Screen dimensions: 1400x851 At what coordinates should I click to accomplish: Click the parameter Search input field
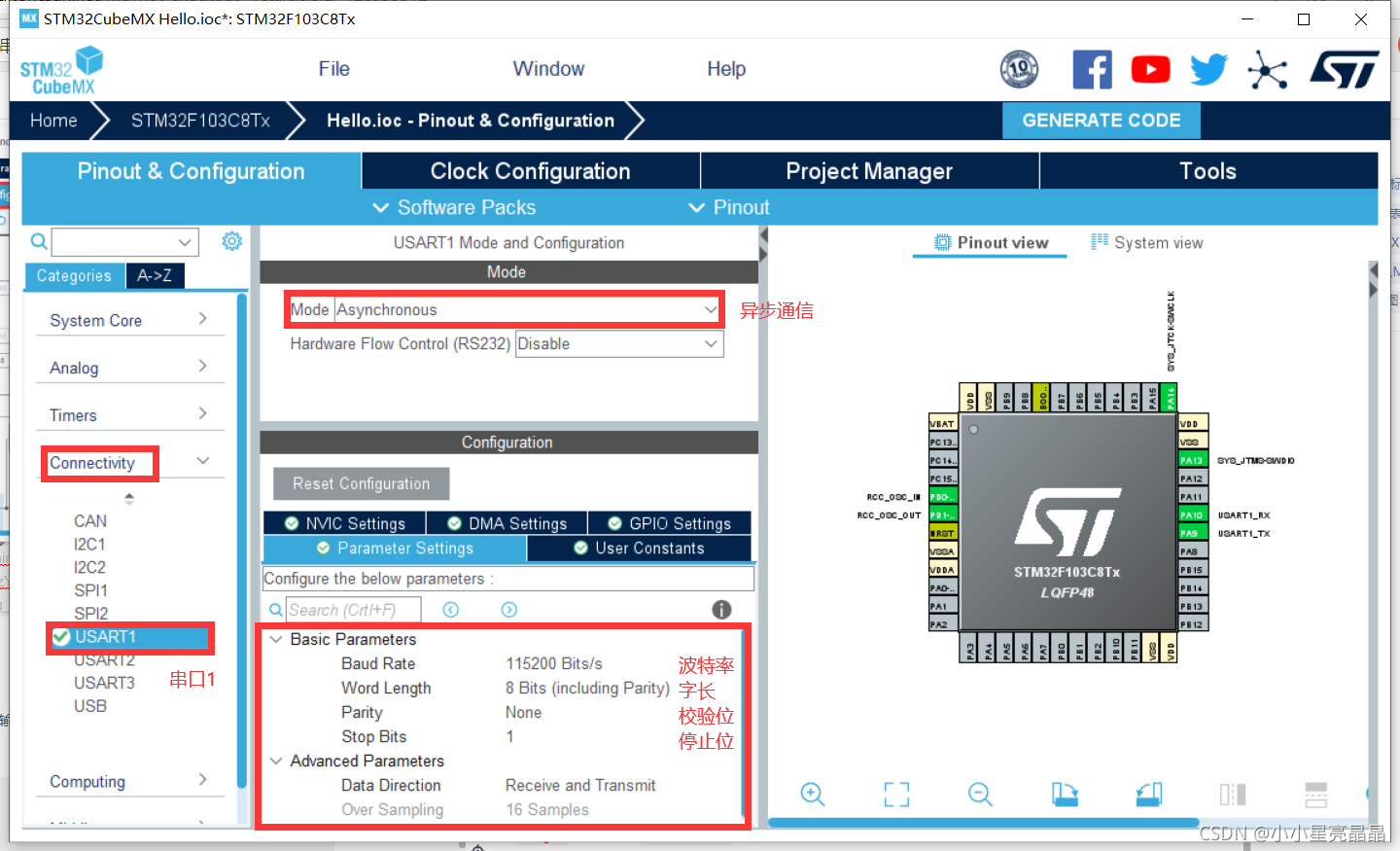coord(354,610)
